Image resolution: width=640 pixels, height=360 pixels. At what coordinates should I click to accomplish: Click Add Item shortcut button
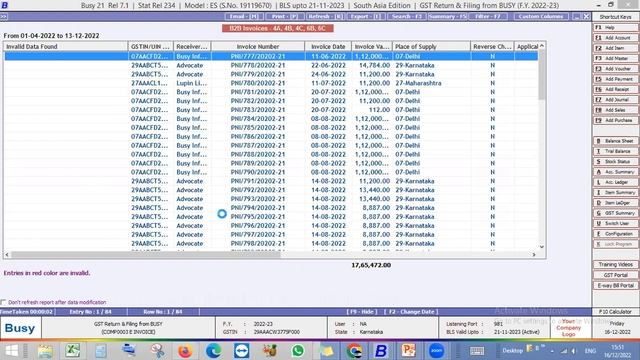point(616,48)
